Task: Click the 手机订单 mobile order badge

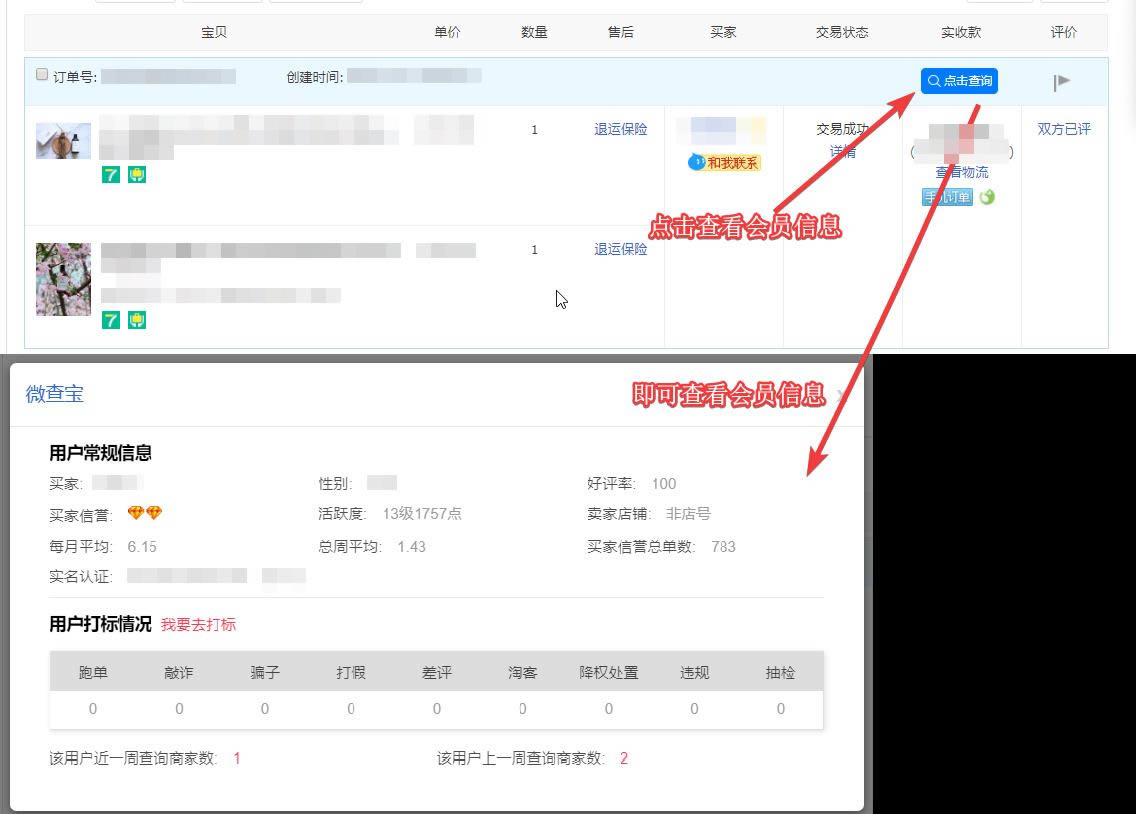Action: click(x=946, y=197)
